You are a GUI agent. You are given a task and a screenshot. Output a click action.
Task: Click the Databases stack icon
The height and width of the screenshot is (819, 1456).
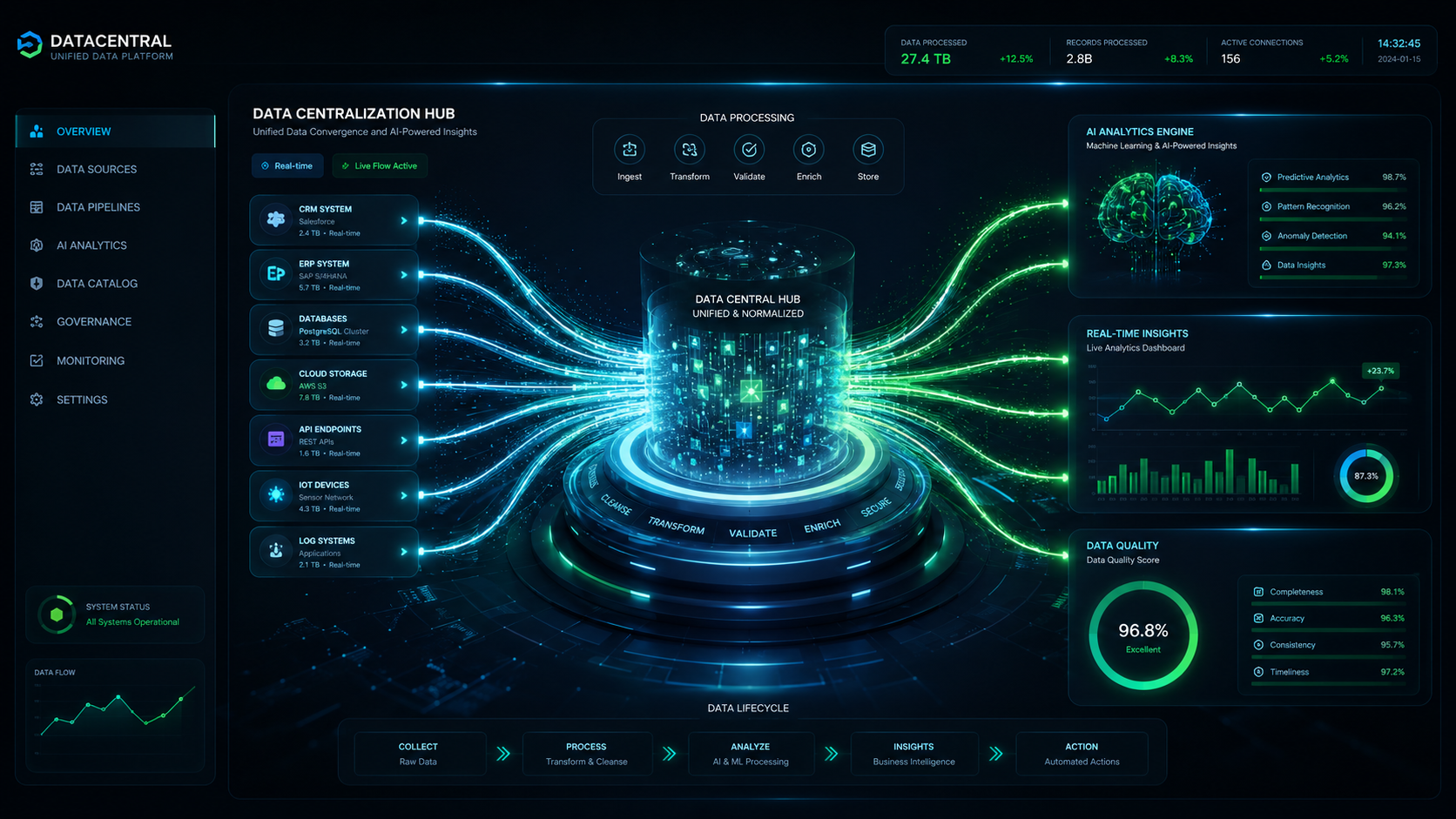[276, 329]
